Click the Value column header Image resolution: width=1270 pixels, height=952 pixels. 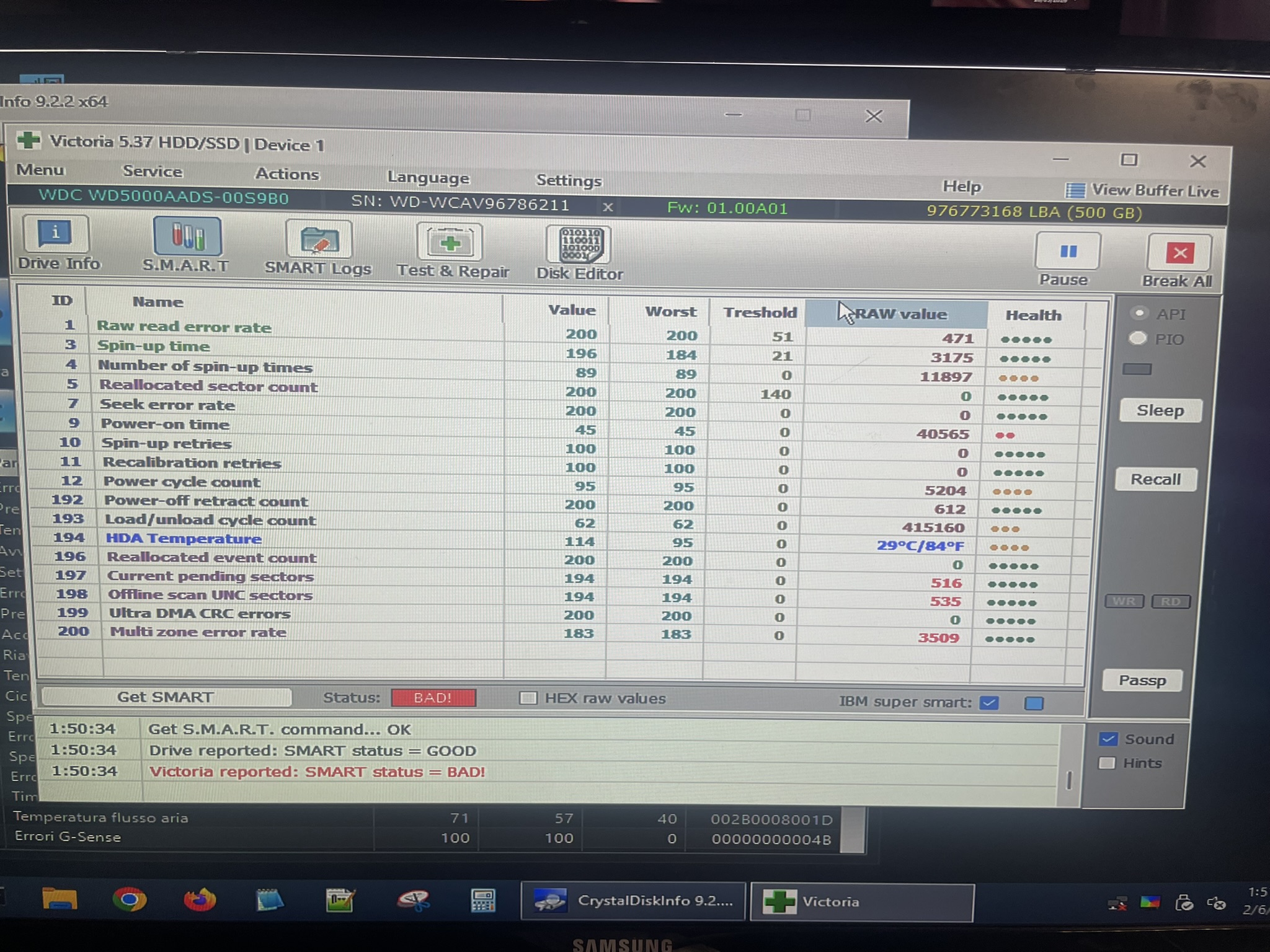tap(571, 309)
